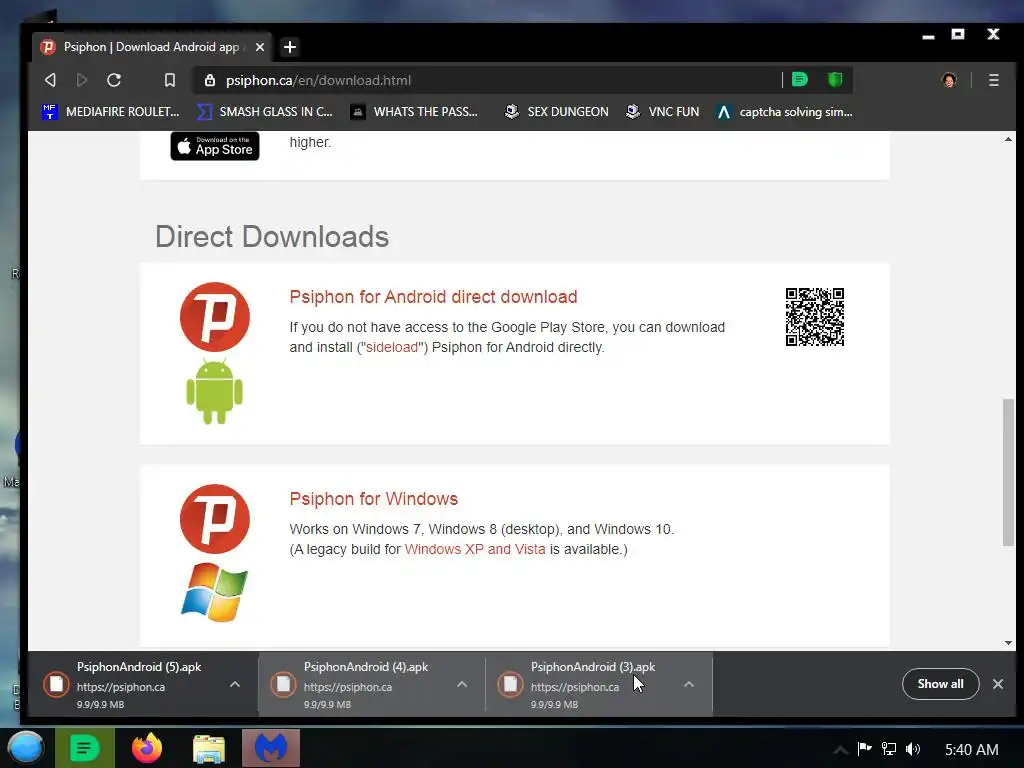This screenshot has height=768, width=1024.
Task: Open the SMASH GLASS IN C... bookmark
Action: tap(264, 112)
